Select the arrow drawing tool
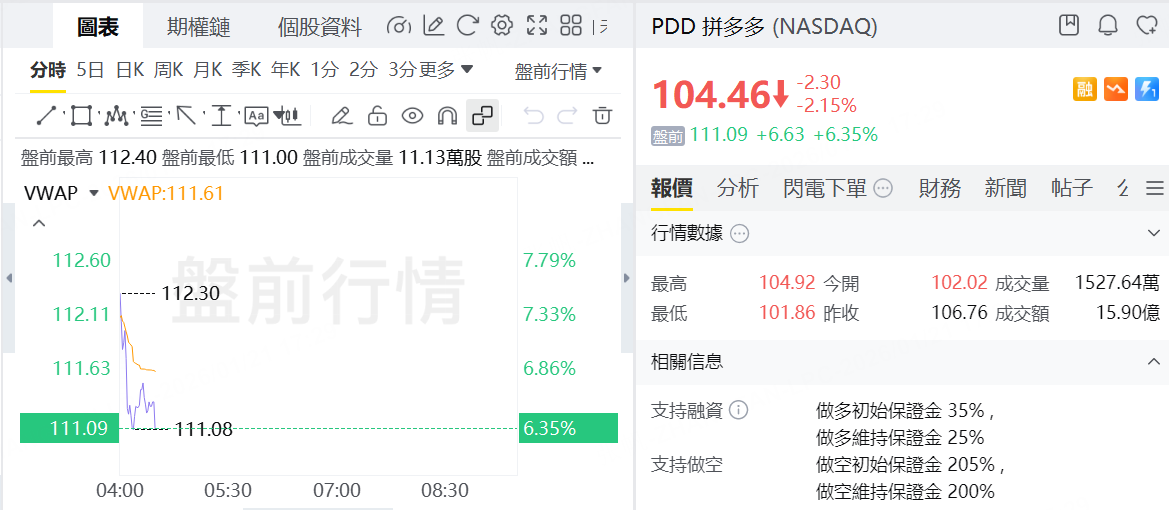The image size is (1169, 510). (x=186, y=116)
